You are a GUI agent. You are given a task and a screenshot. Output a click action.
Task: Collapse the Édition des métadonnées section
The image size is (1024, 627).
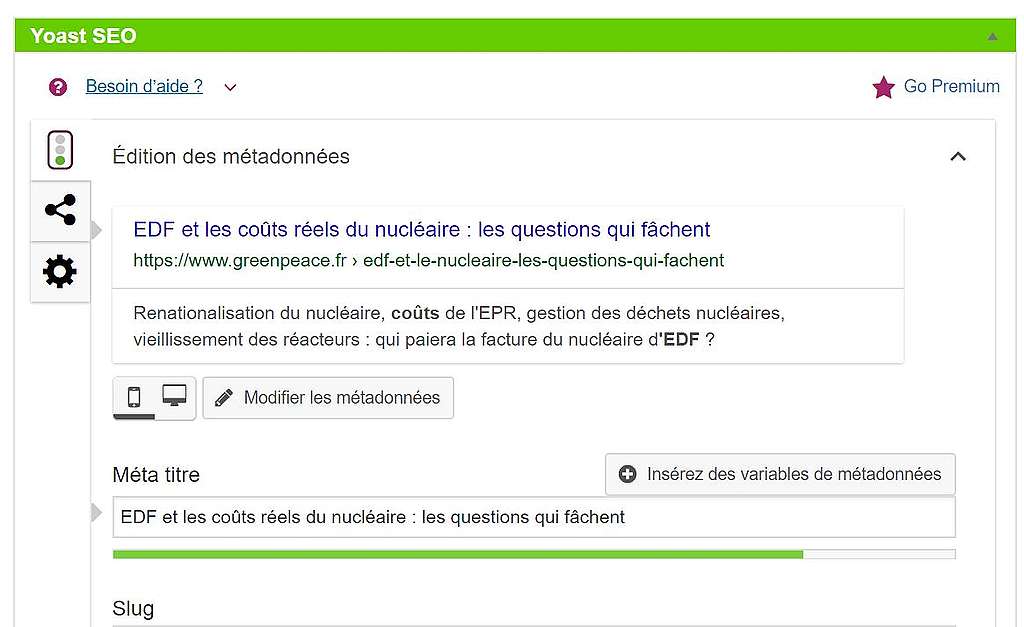pos(958,157)
